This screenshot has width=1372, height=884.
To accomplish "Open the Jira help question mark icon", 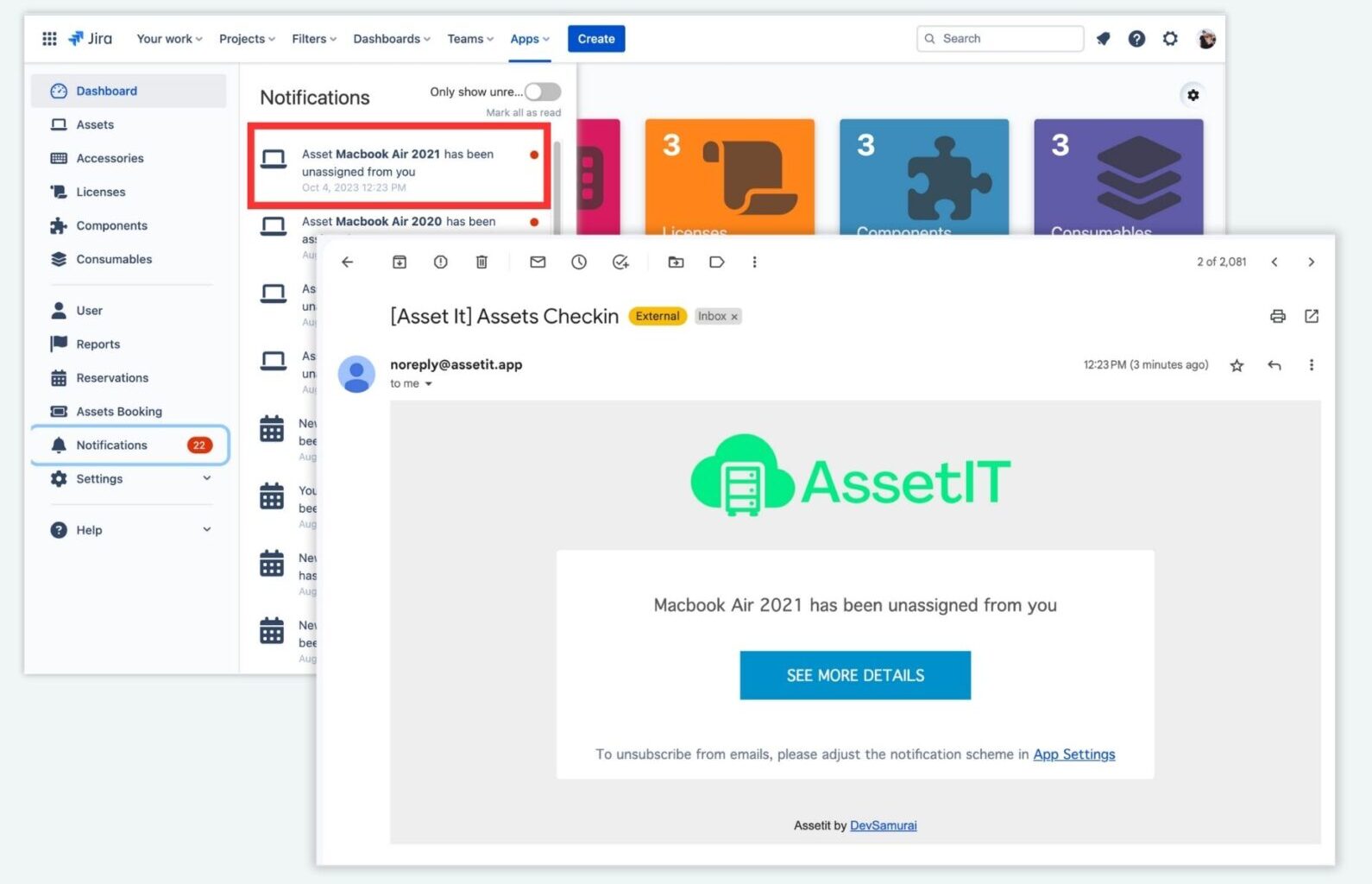I will tap(1136, 38).
